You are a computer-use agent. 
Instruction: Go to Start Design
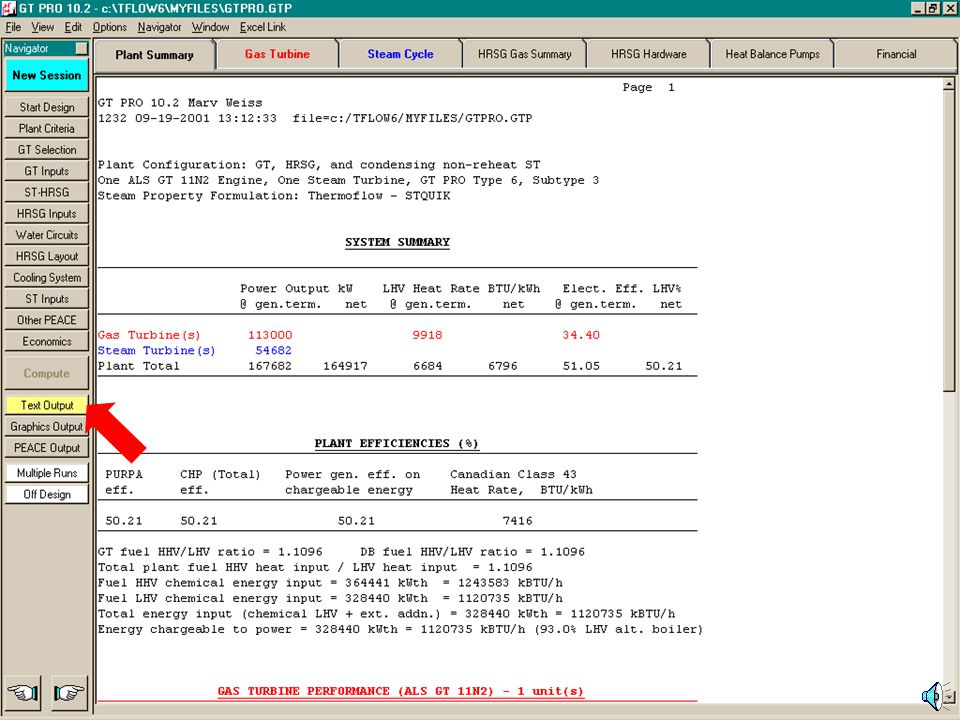47,107
